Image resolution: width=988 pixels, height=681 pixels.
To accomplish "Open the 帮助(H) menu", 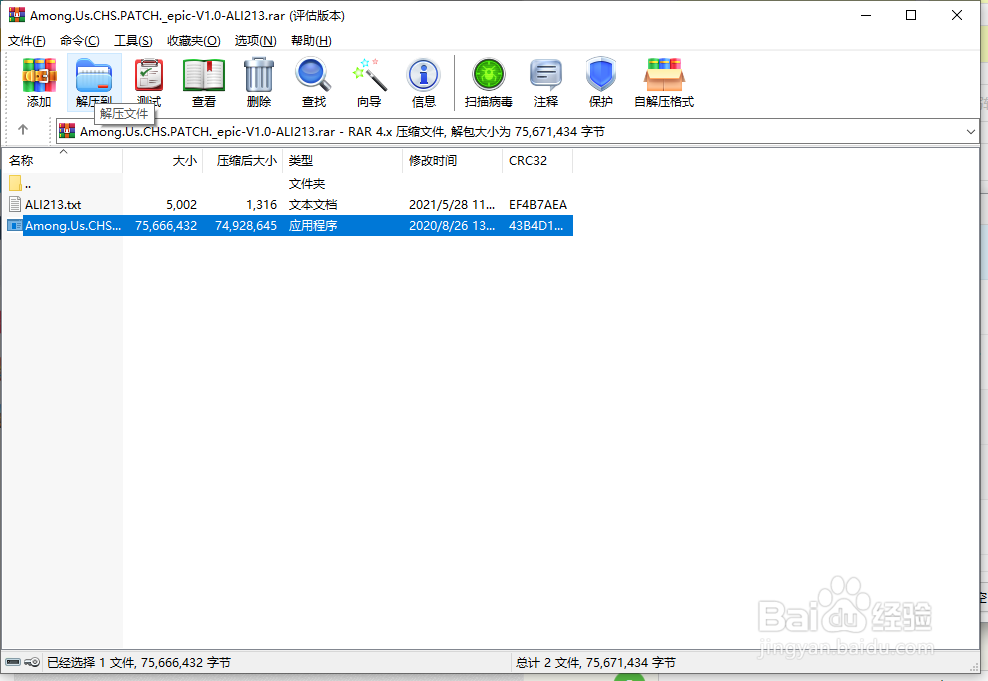I will pos(311,40).
